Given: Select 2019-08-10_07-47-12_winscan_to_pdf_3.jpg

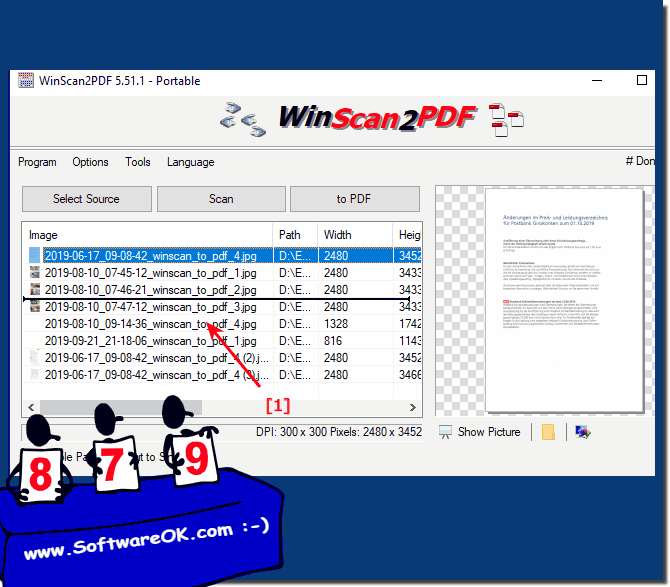Looking at the screenshot, I should (x=150, y=307).
